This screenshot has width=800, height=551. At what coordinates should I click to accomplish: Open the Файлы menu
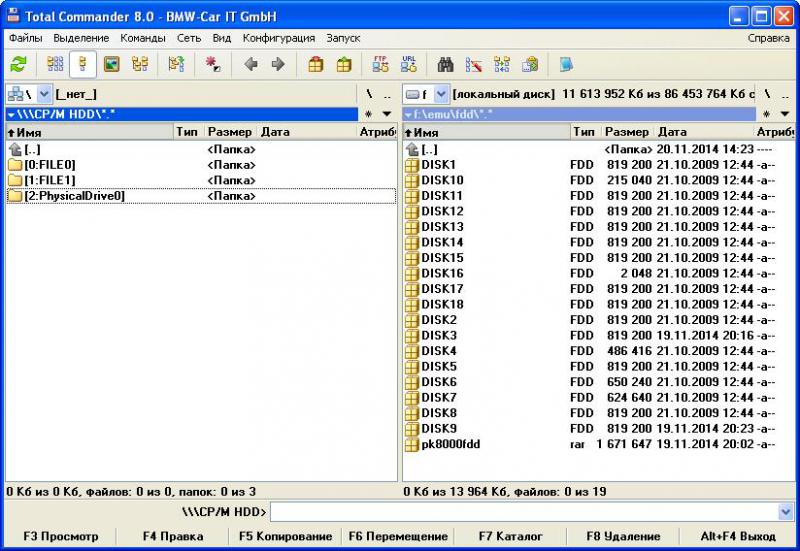[27, 38]
